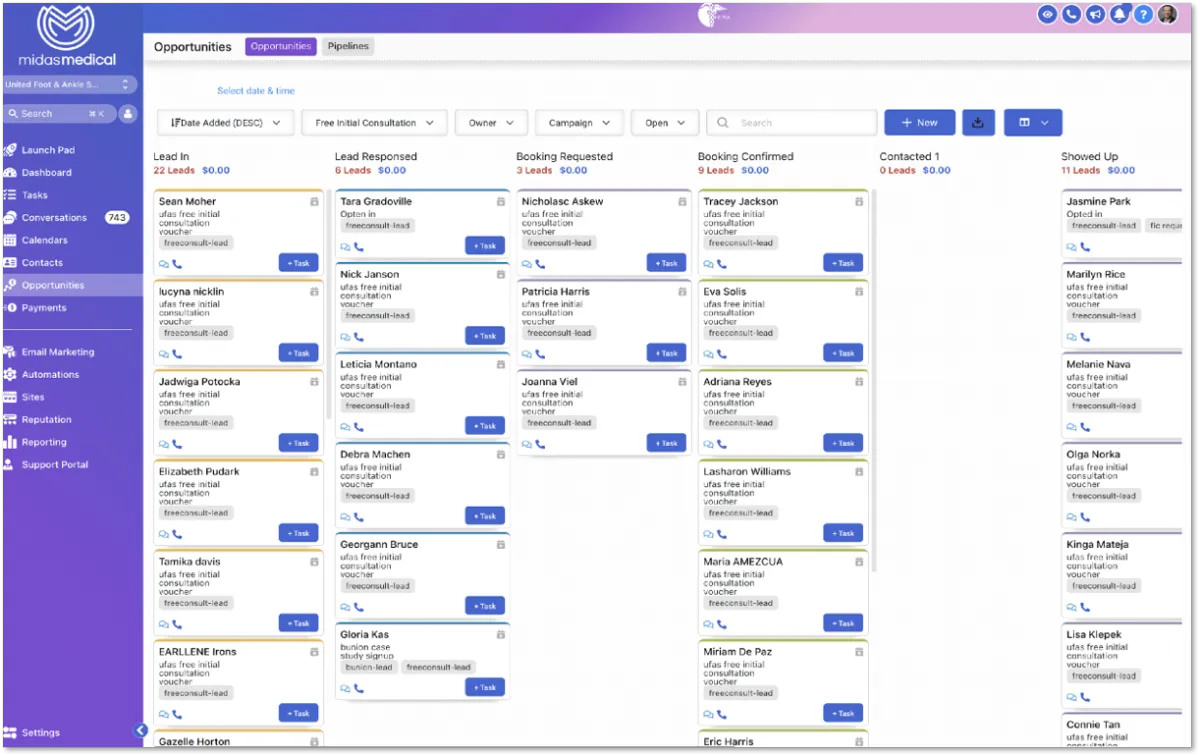This screenshot has width=1200, height=756.
Task: Open Conversations in the sidebar
Action: tap(54, 218)
